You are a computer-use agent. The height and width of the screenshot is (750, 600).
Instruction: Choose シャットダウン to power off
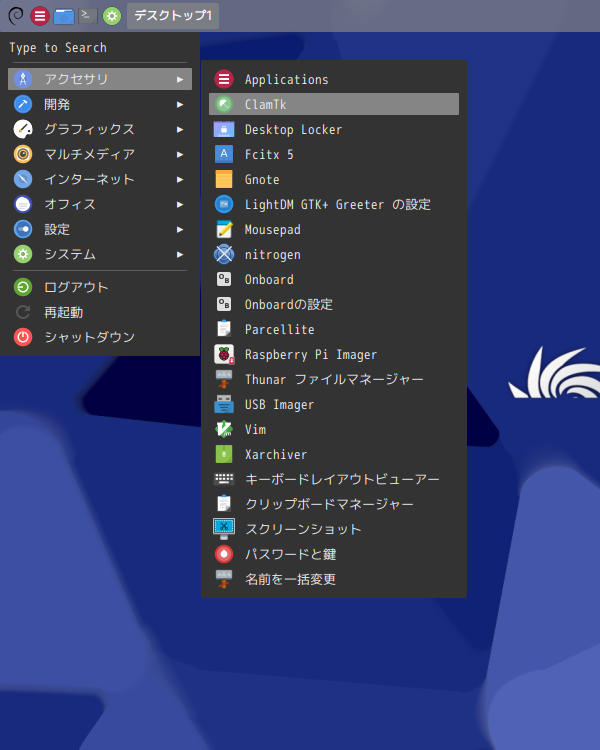tap(100, 337)
